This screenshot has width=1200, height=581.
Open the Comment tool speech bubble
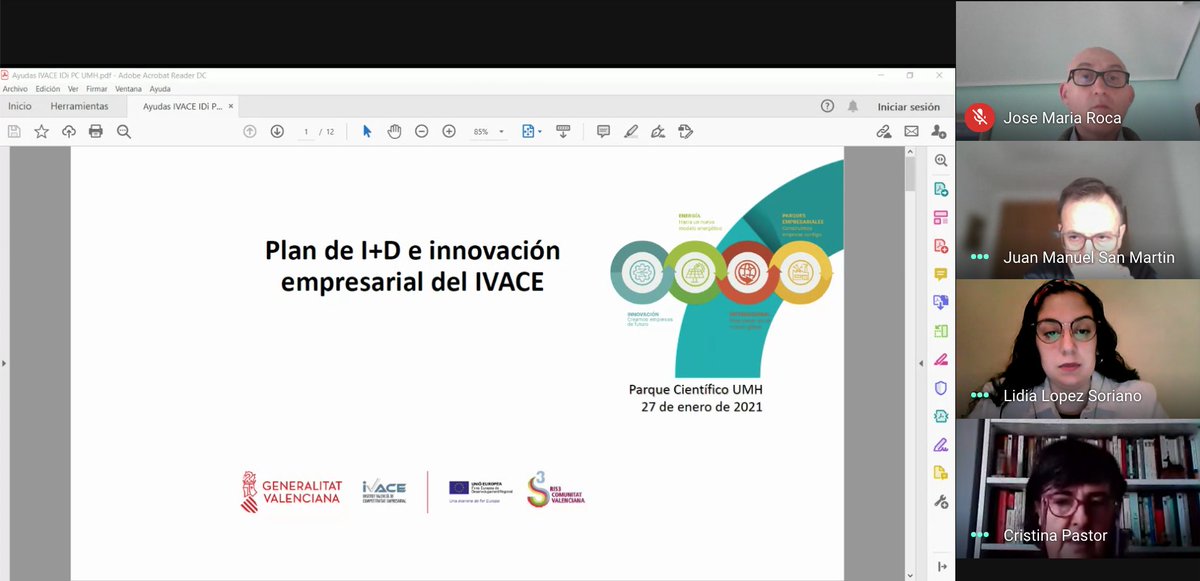pyautogui.click(x=602, y=131)
